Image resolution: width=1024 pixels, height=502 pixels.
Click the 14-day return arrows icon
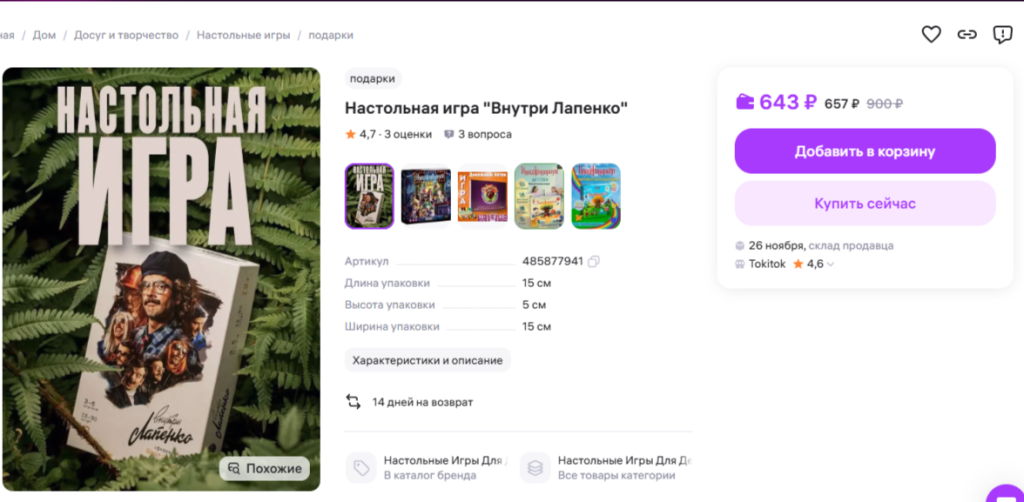click(x=353, y=402)
